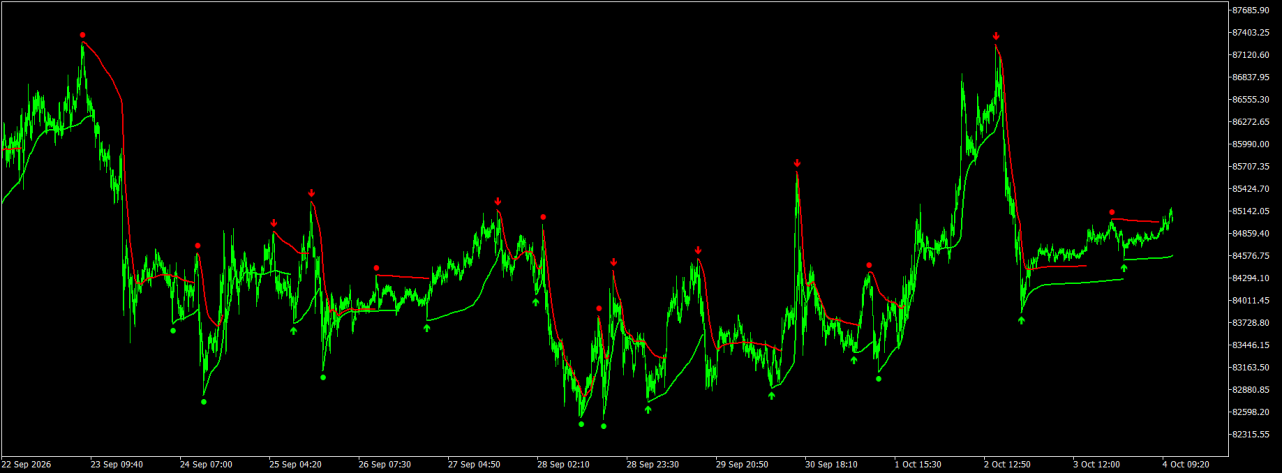Viewport: 1282px width, 473px height.
Task: Click the 2 Oct 12:50 time label
Action: point(1008,464)
